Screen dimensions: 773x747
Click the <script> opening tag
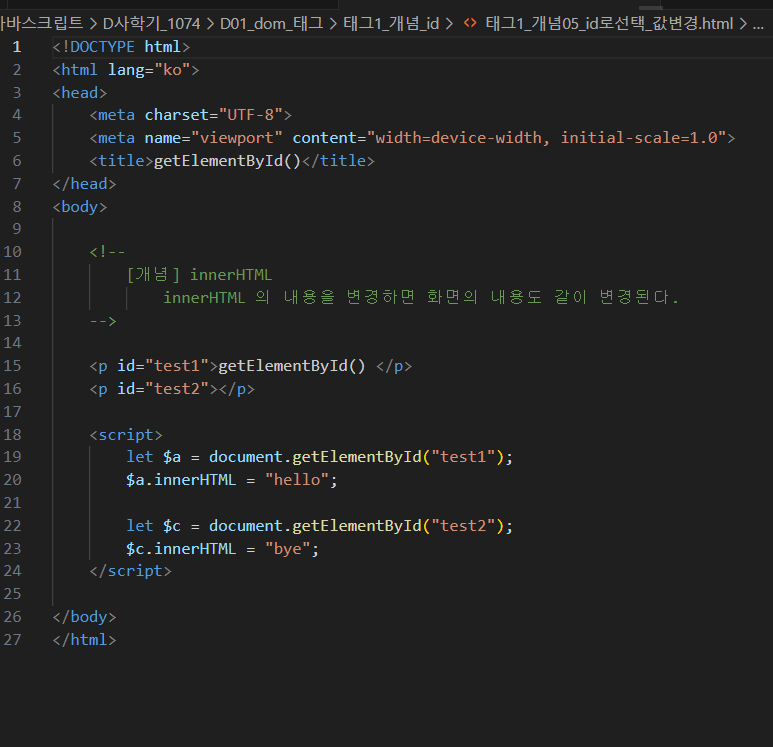126,434
